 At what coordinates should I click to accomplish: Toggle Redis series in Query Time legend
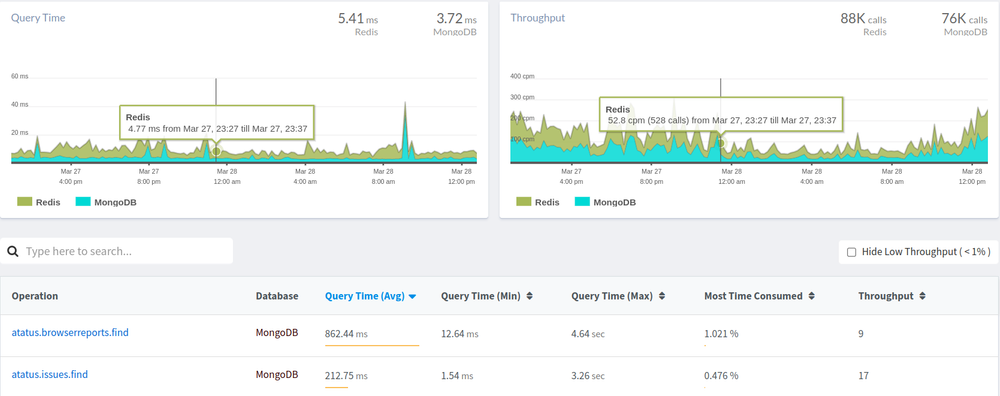click(x=39, y=202)
